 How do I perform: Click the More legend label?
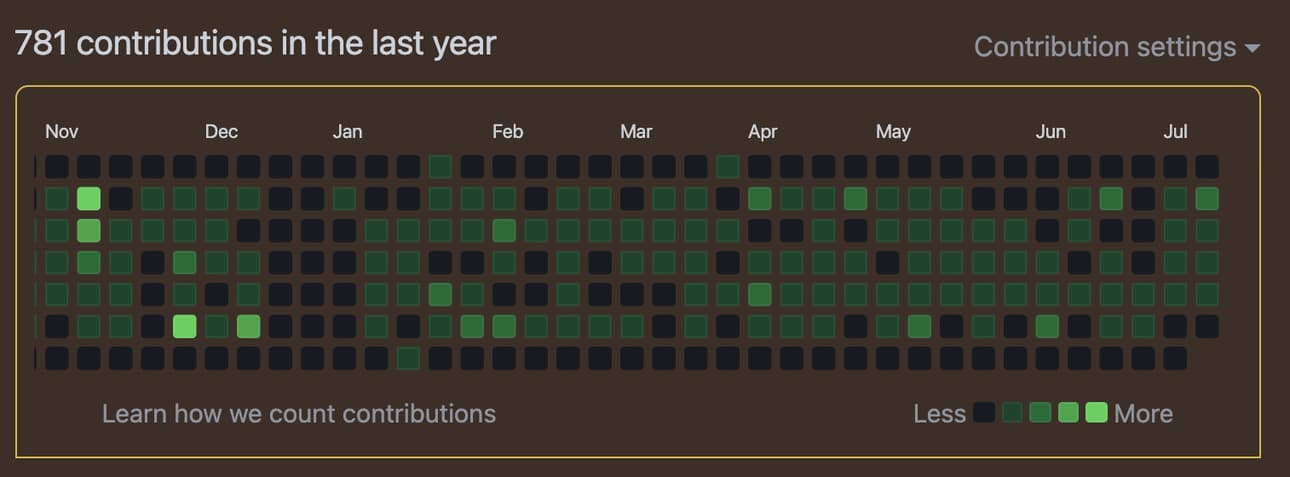coord(1143,413)
